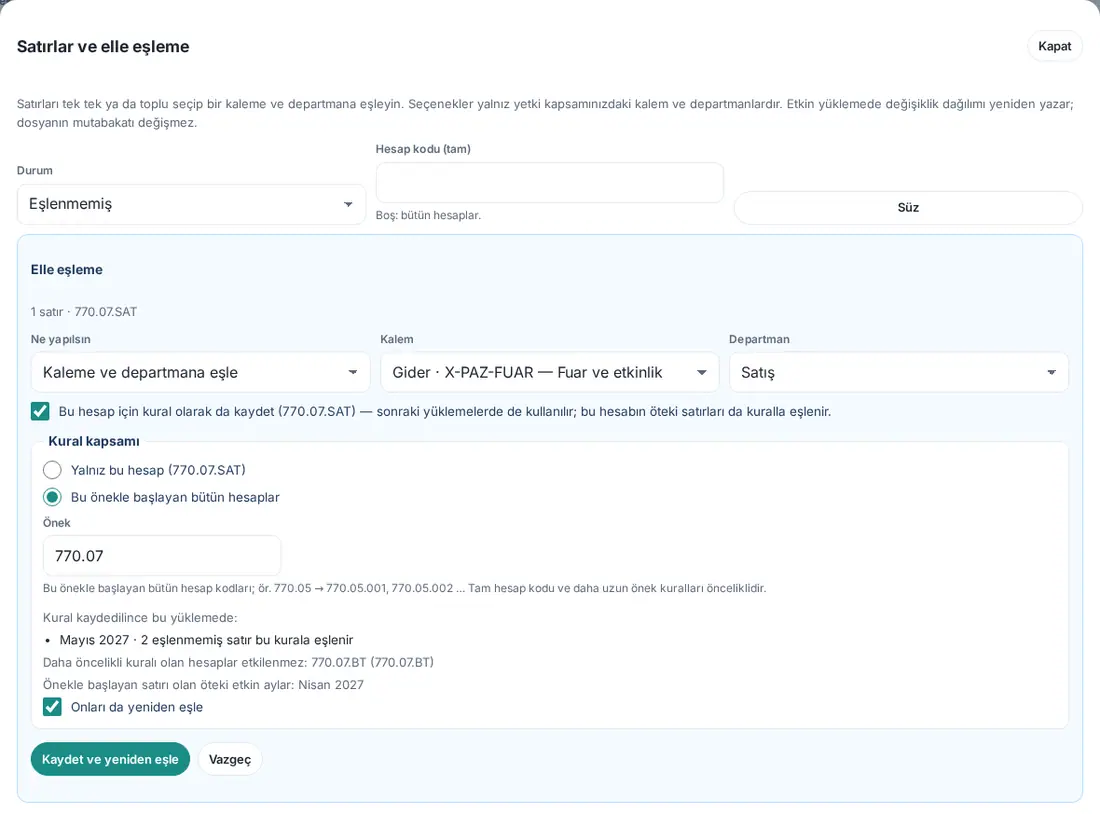Click the hint text 'Boş: bütün hesaplar.'
The image size is (1100, 814).
click(x=428, y=215)
